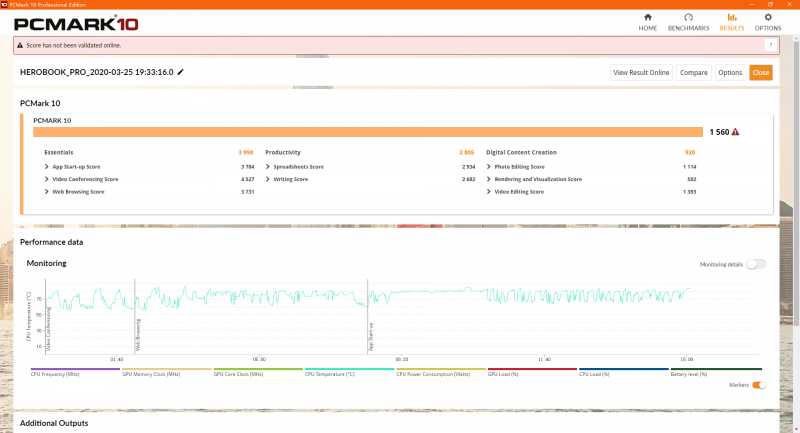This screenshot has height=433, width=800.
Task: Click the alert icon in validation banner
Action: point(20,45)
